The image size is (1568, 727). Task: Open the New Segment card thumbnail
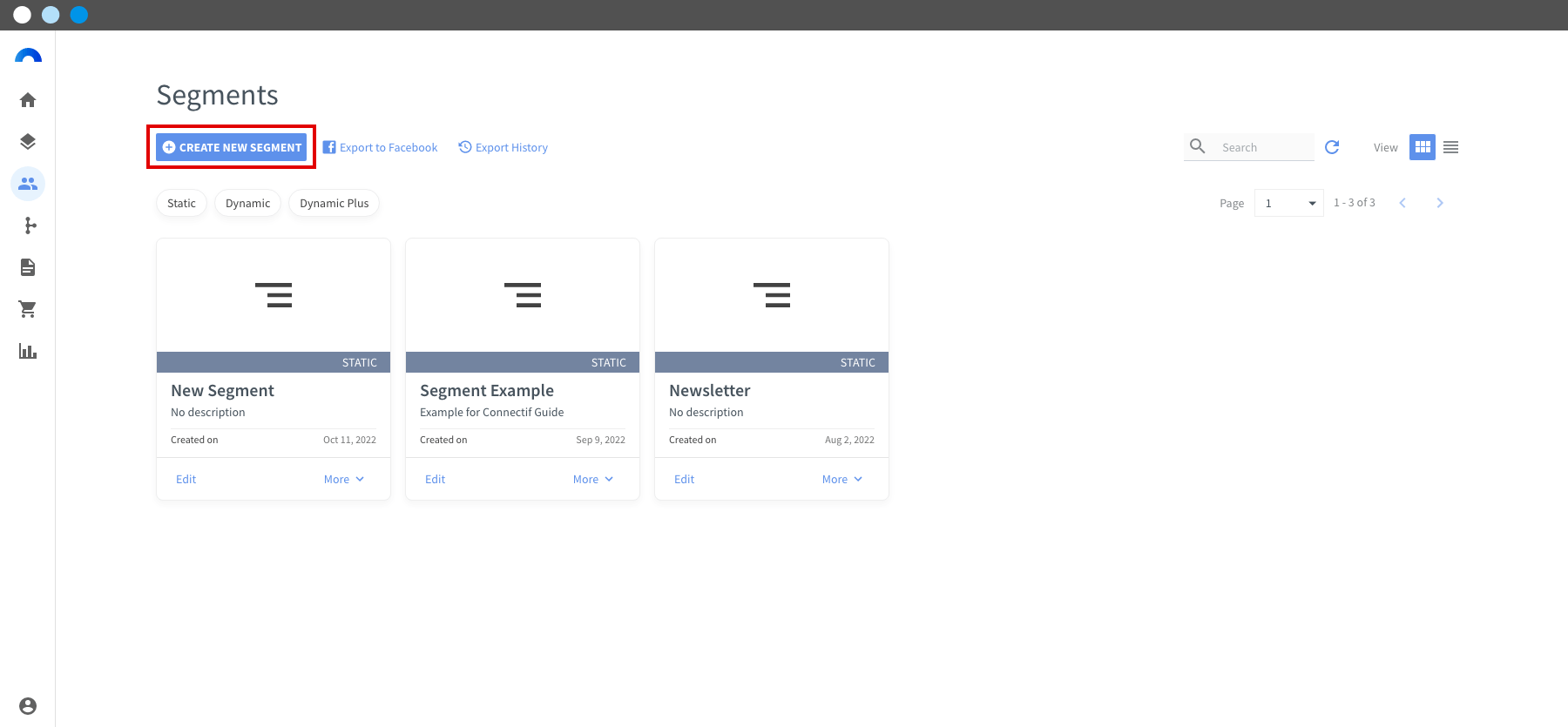tap(274, 295)
